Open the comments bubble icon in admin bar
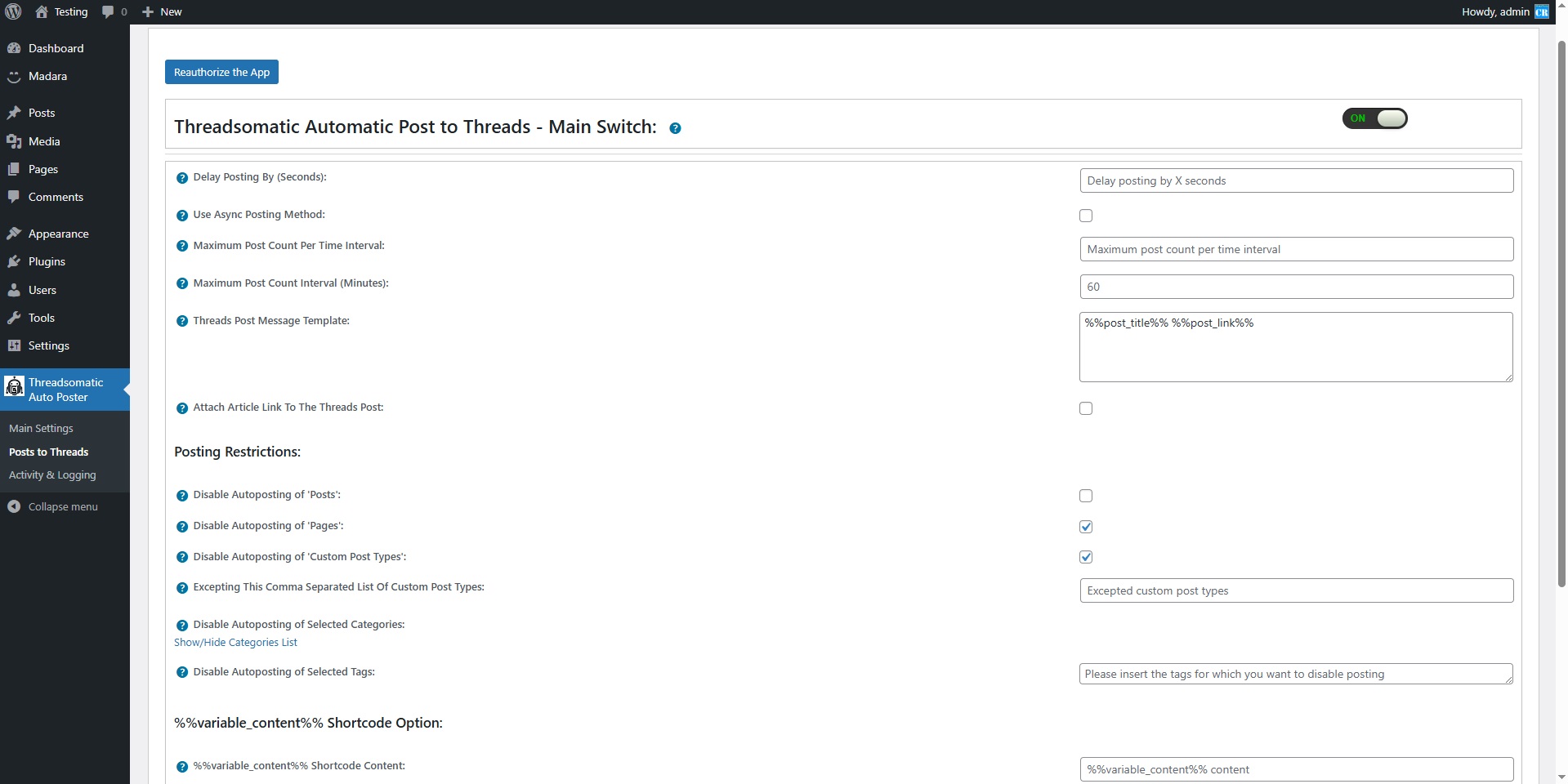 coord(108,11)
